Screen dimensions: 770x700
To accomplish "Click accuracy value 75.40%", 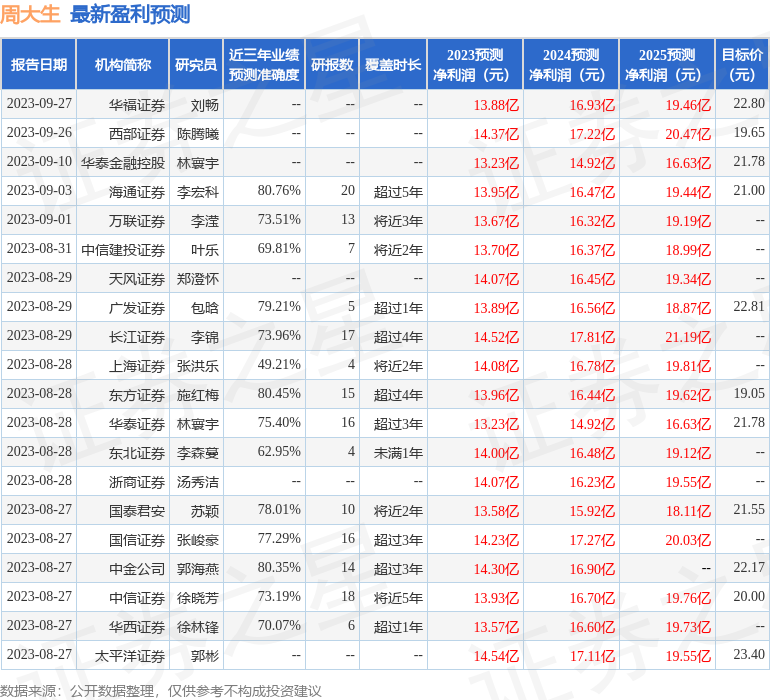I will pyautogui.click(x=279, y=422).
